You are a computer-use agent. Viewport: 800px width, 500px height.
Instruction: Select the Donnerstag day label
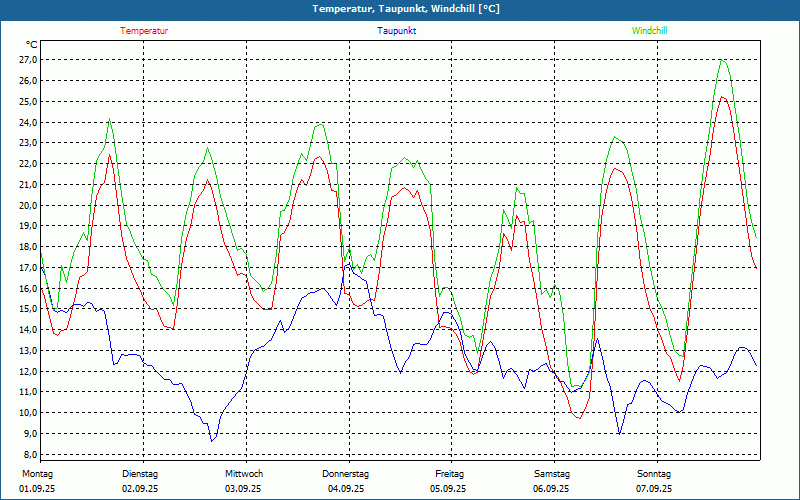click(346, 474)
